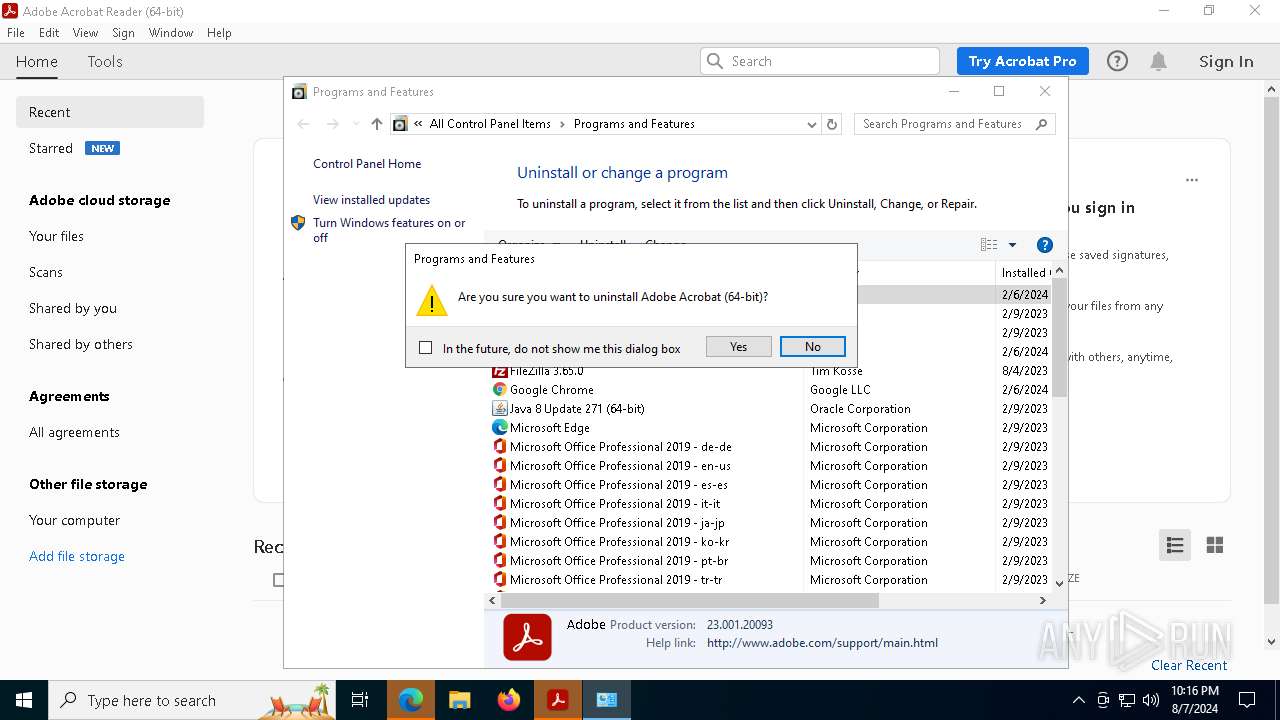Screen dimensions: 1280x720
Task: Click the Installed On column header
Action: [1023, 272]
